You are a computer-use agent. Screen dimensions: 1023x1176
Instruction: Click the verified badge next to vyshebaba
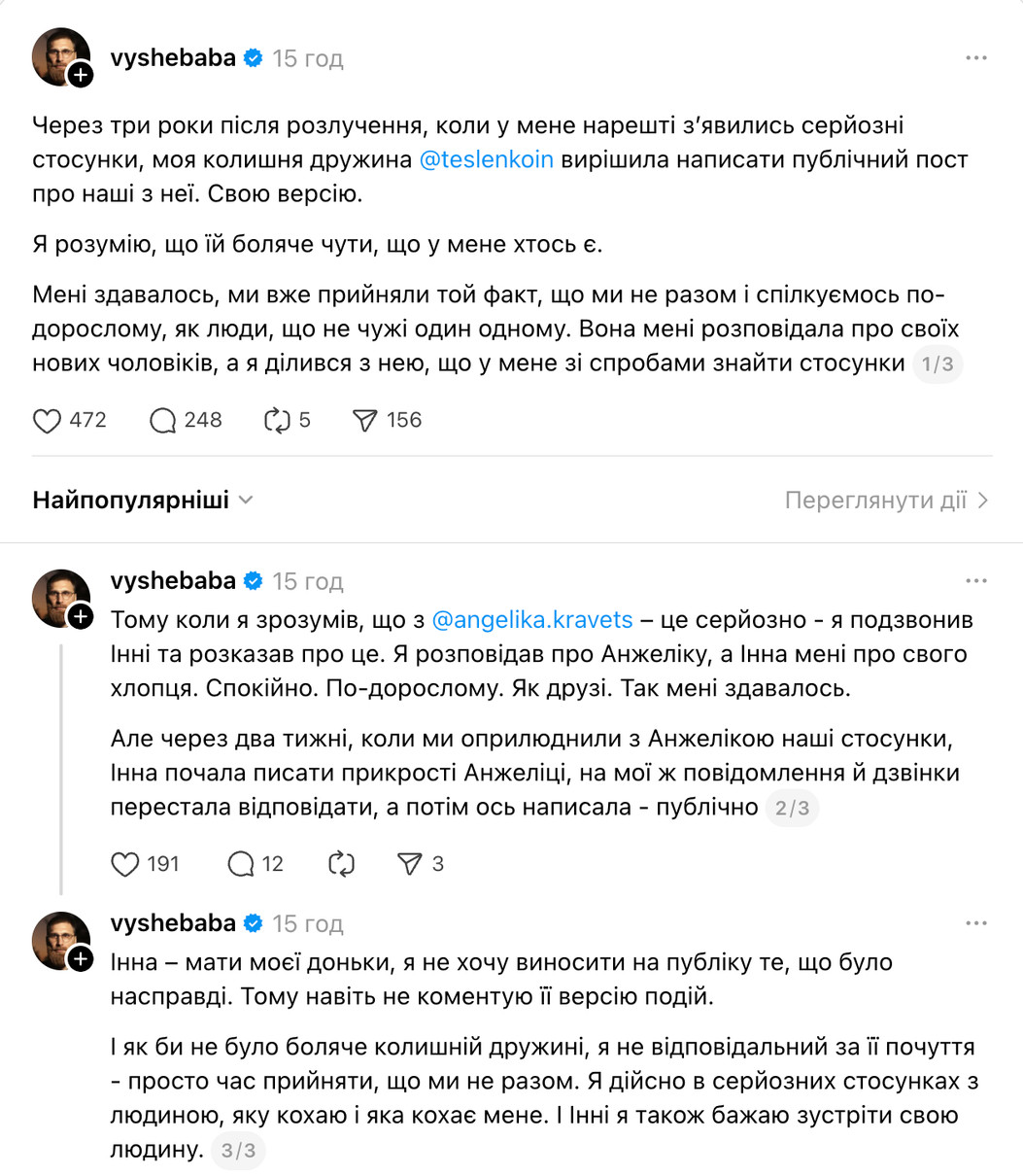253,57
